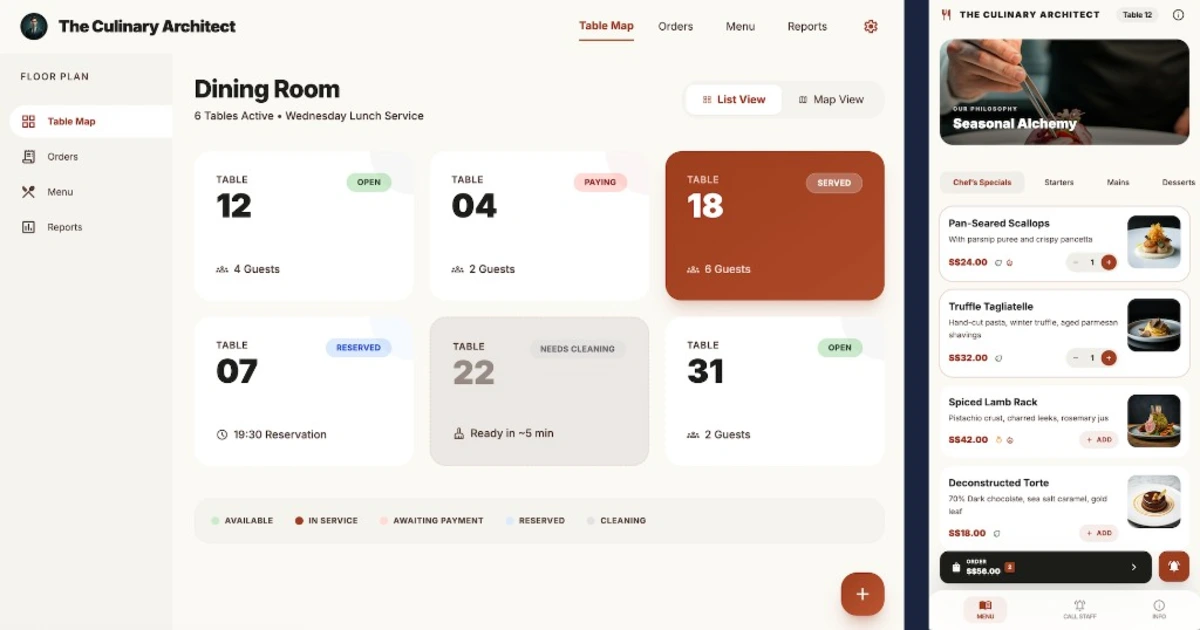Click shopping bag icon in order bar
The height and width of the screenshot is (630, 1200).
point(956,567)
